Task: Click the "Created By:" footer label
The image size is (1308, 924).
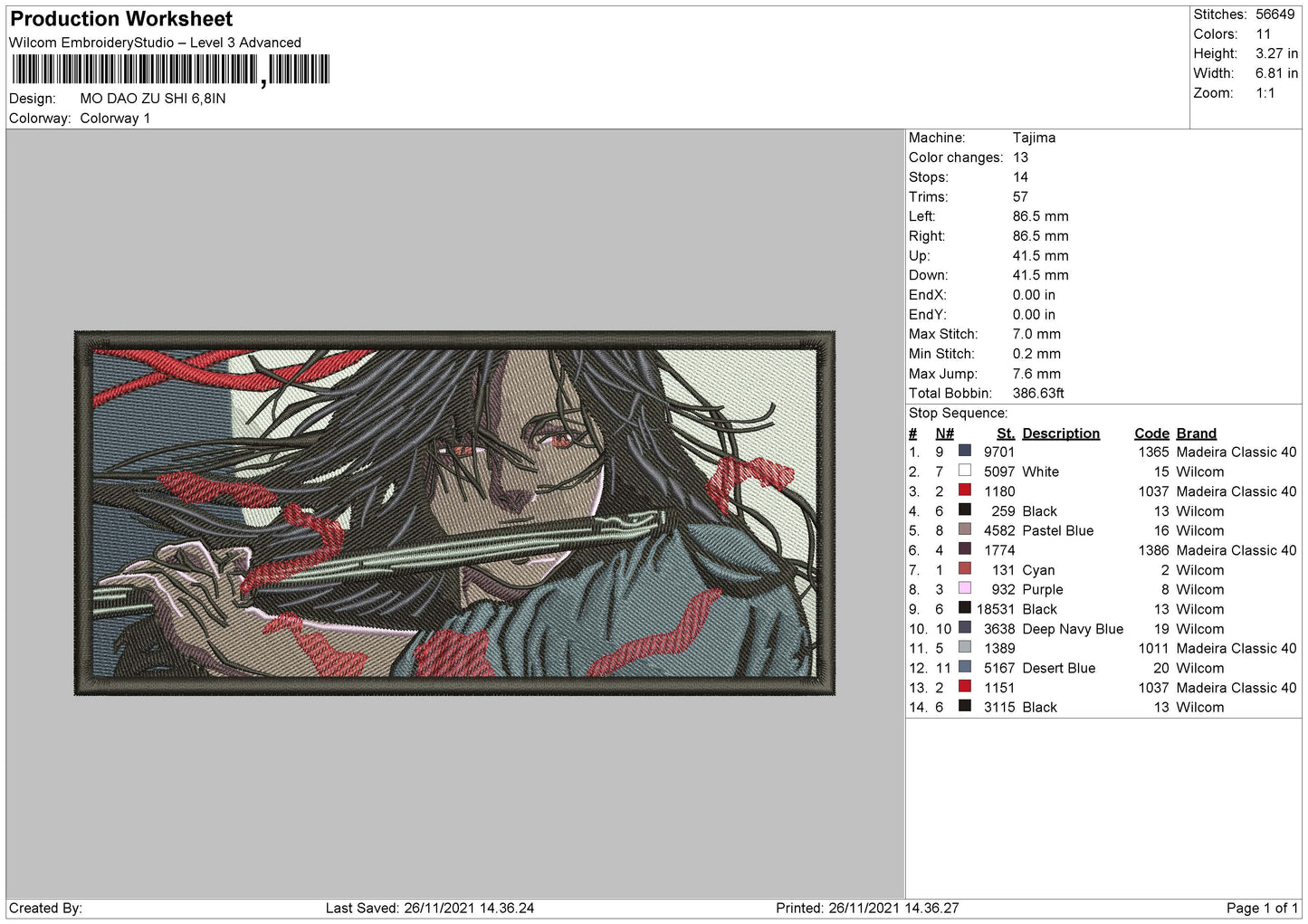Action: point(45,908)
